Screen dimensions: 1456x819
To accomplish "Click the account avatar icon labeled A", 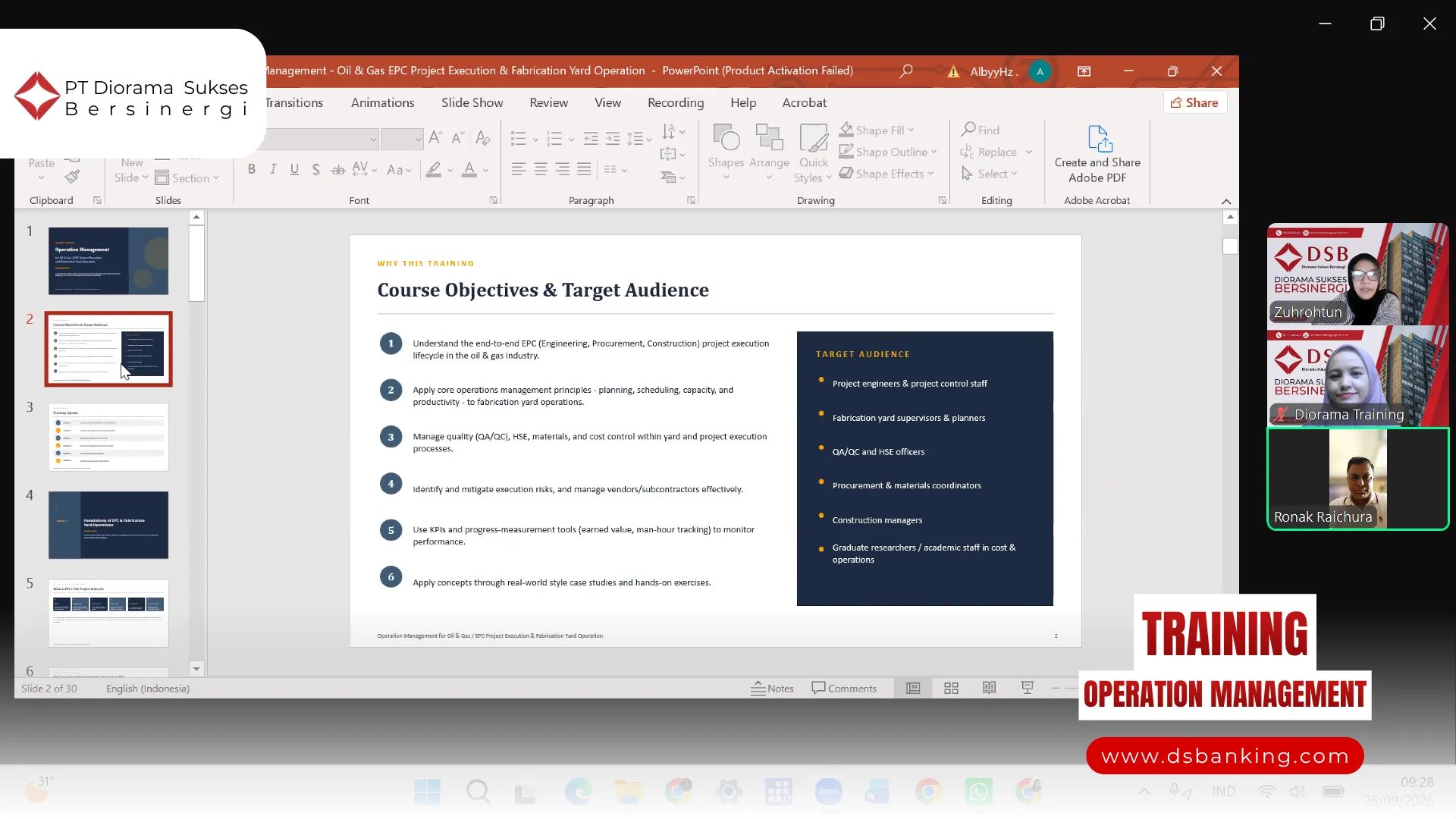I will pos(1040,71).
